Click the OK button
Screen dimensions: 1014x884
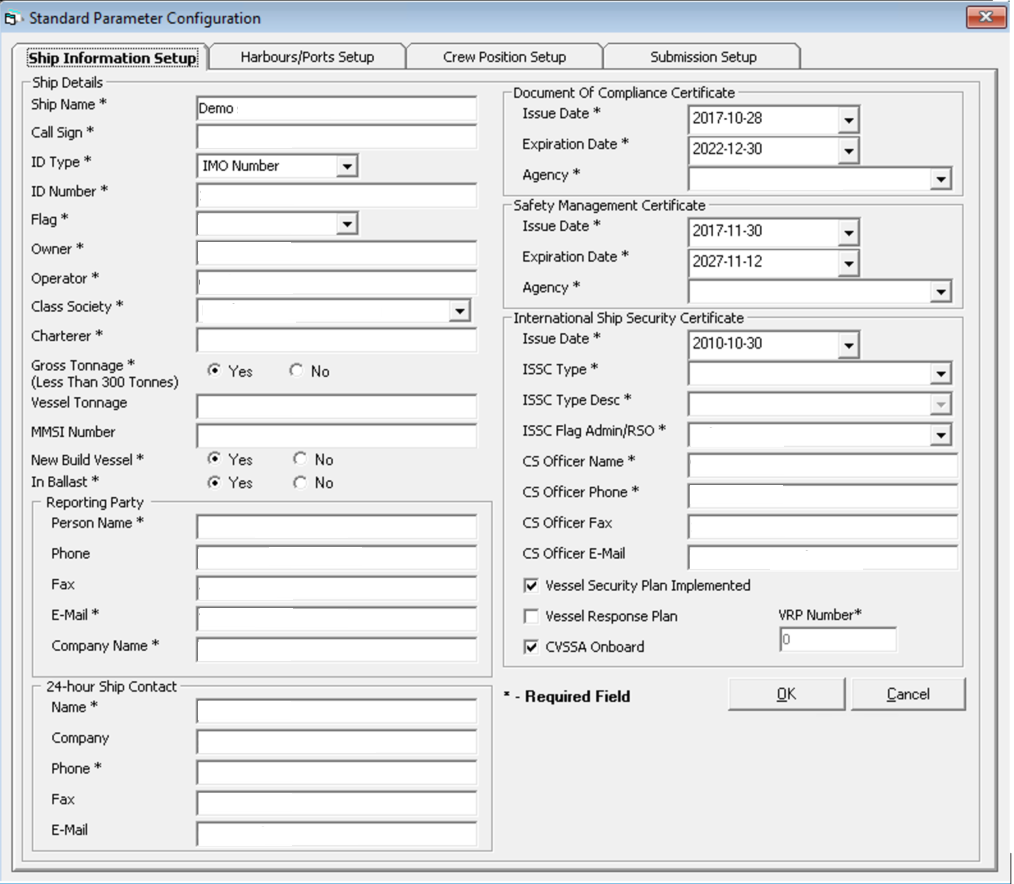[x=786, y=694]
